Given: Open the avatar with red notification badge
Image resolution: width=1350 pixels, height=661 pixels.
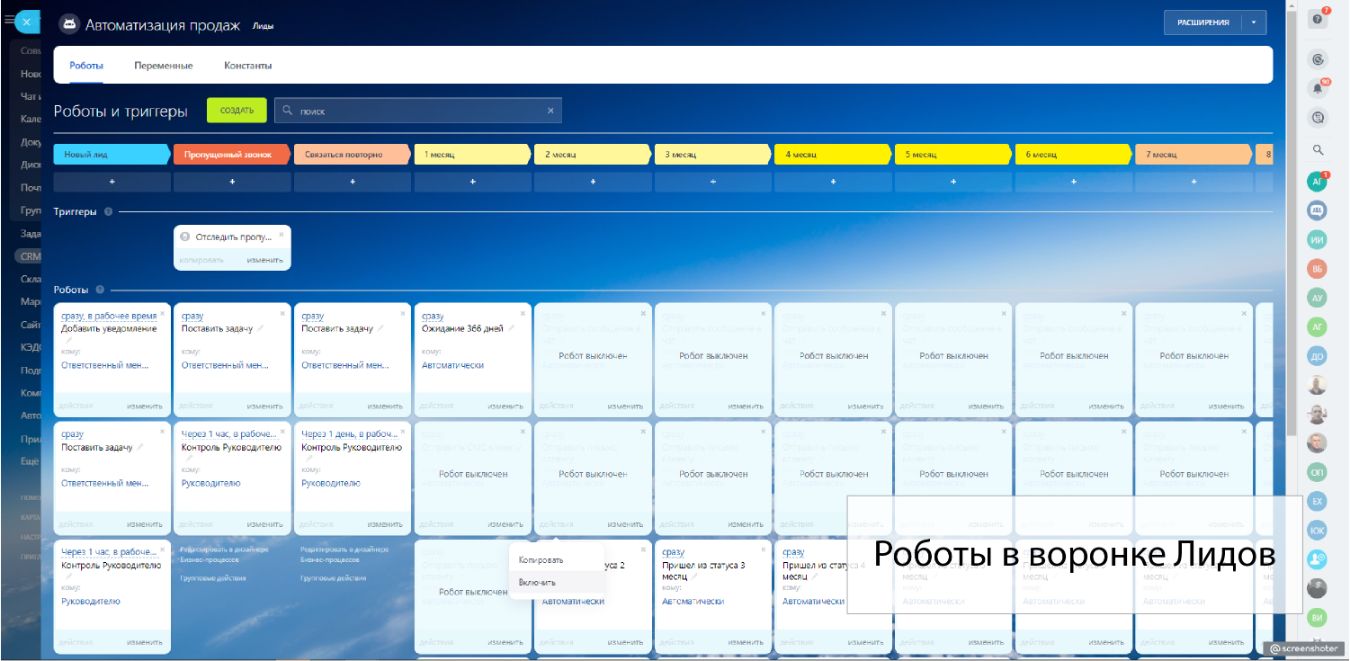Looking at the screenshot, I should click(x=1318, y=182).
